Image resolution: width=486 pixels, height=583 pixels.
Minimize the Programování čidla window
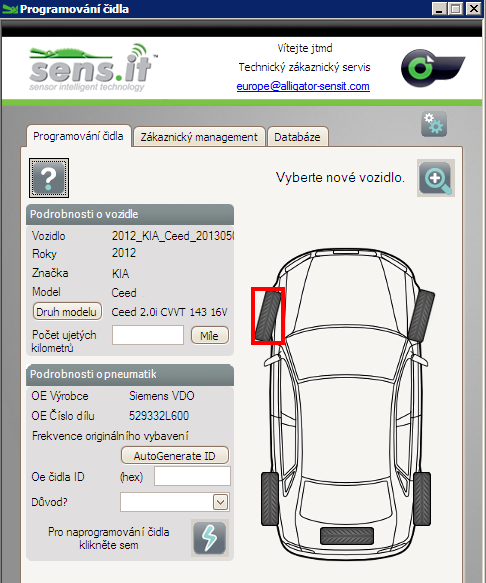pyautogui.click(x=439, y=9)
